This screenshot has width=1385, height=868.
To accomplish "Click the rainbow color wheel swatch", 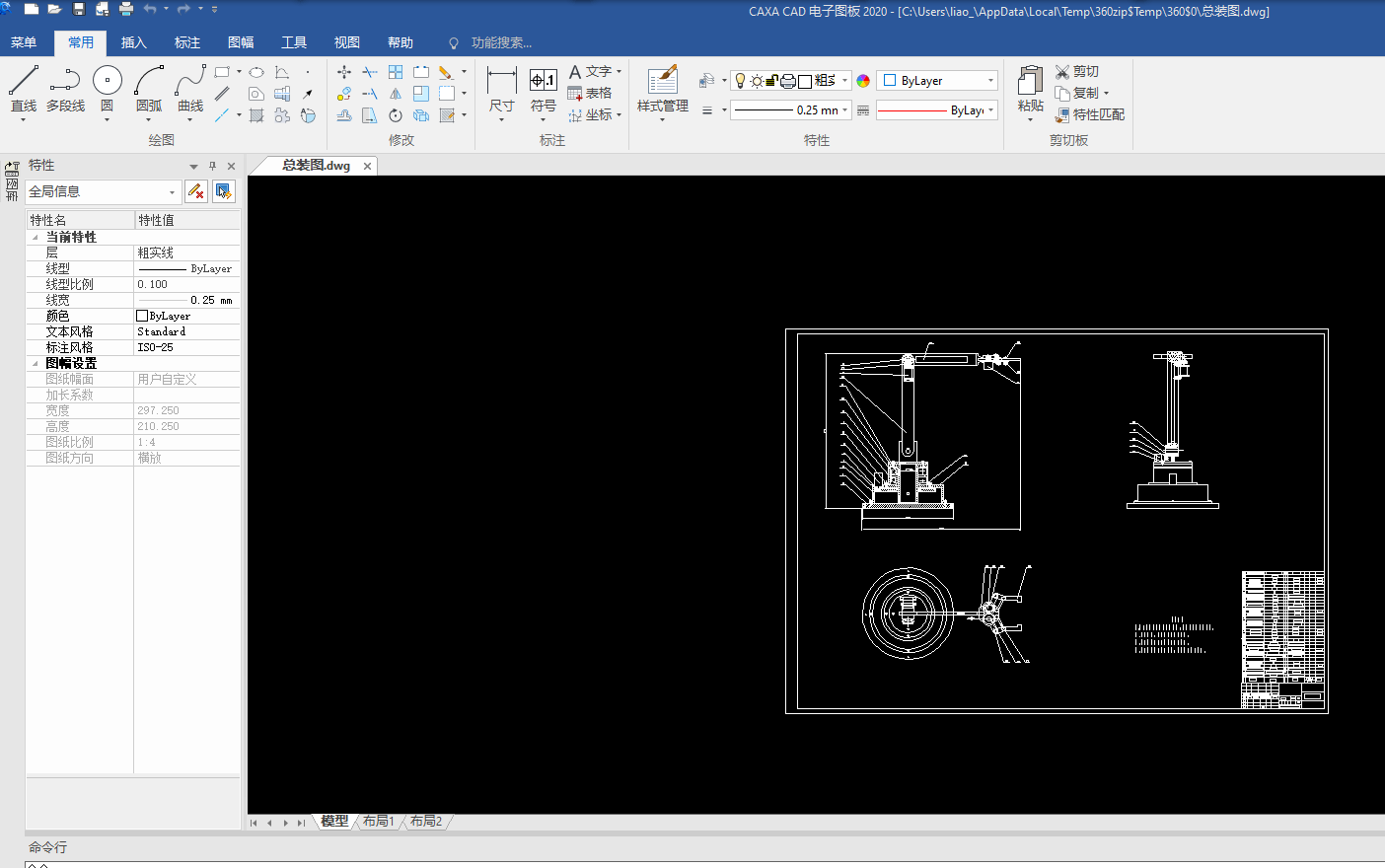I will point(863,81).
